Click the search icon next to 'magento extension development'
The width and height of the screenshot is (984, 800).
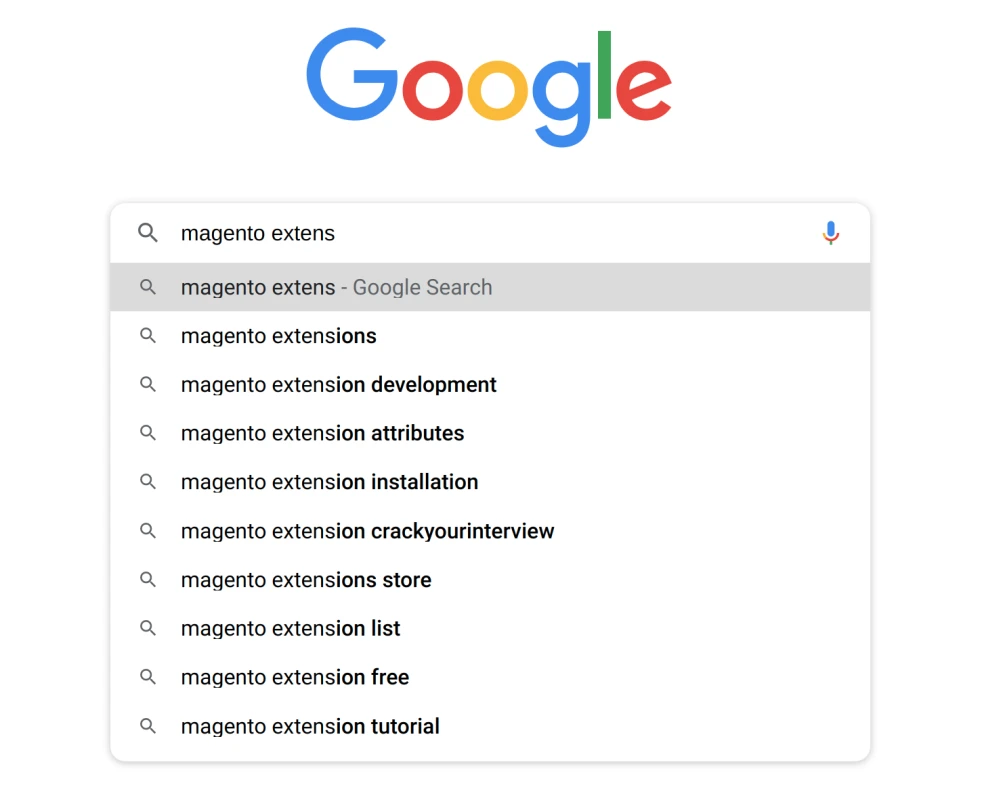click(x=147, y=384)
